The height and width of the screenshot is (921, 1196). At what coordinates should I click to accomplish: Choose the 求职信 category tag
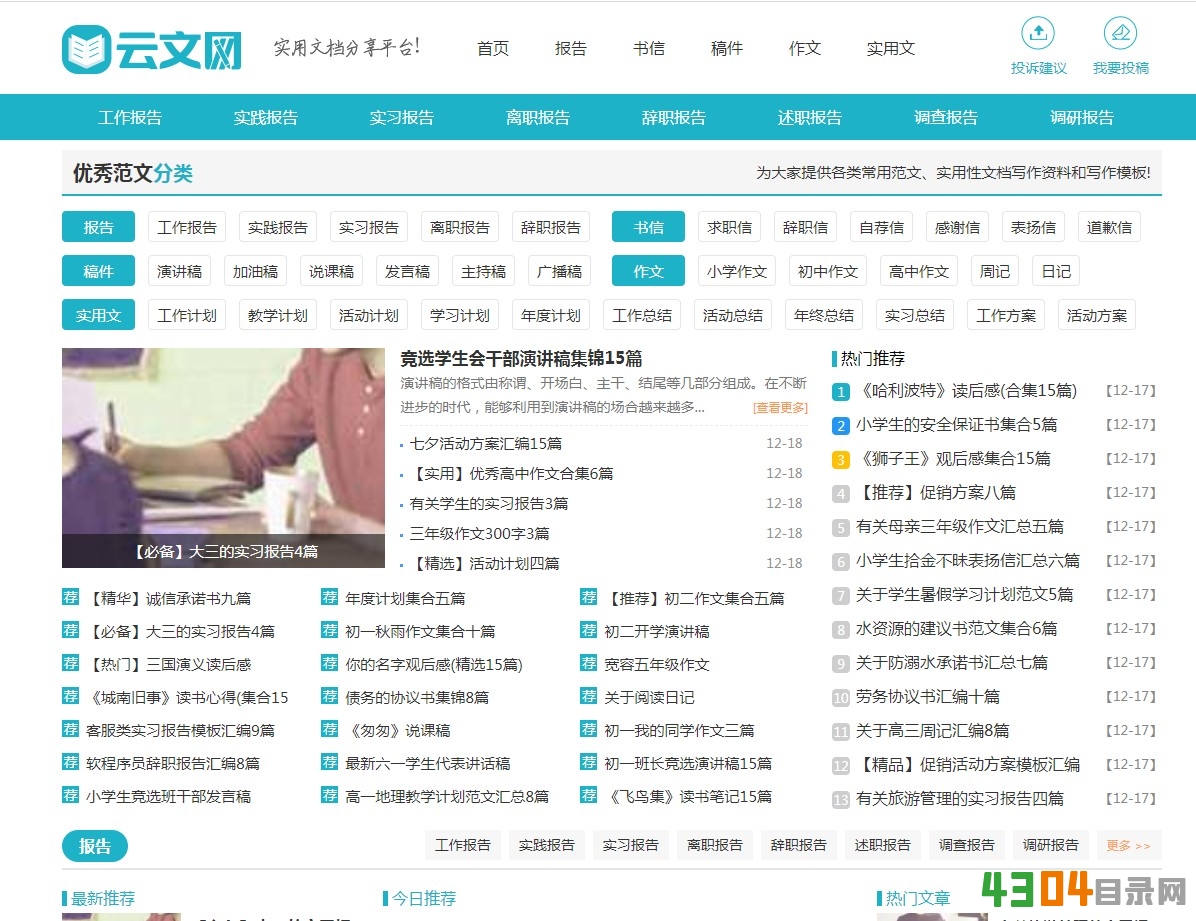pyautogui.click(x=729, y=227)
